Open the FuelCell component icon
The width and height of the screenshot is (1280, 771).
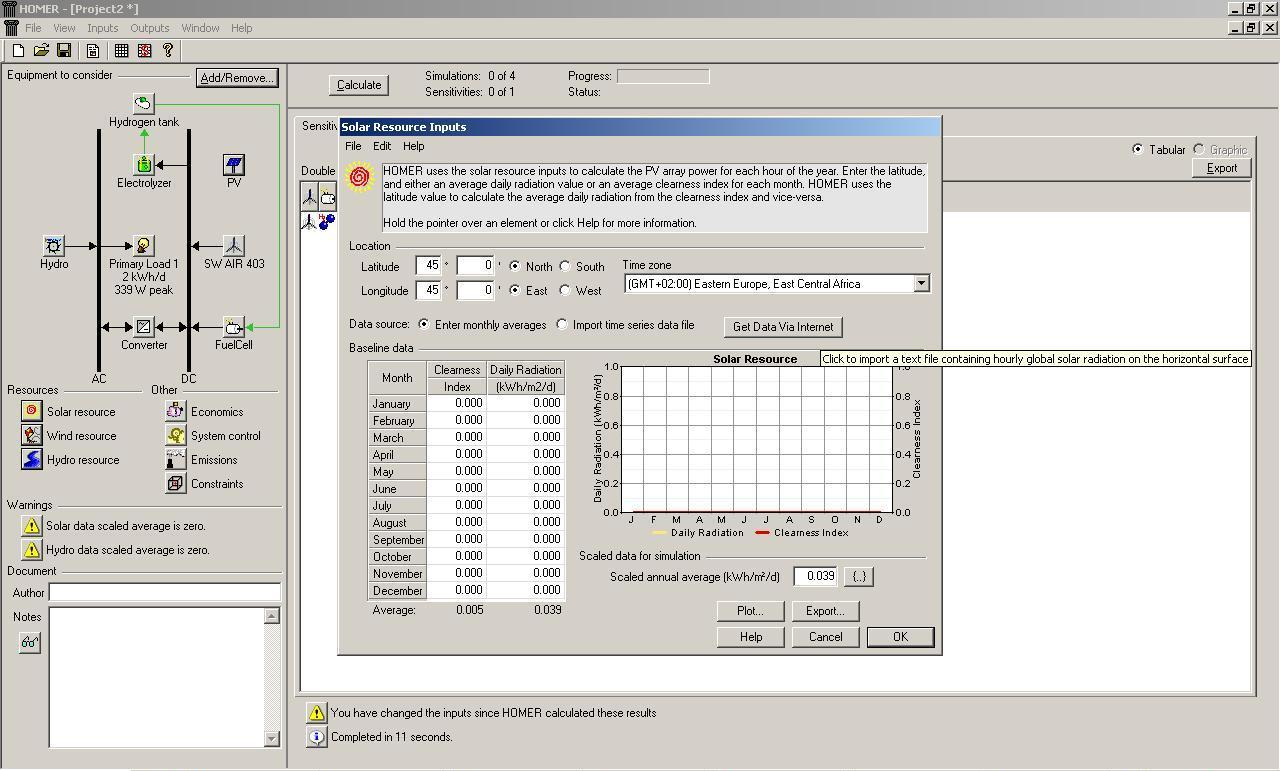coord(233,326)
